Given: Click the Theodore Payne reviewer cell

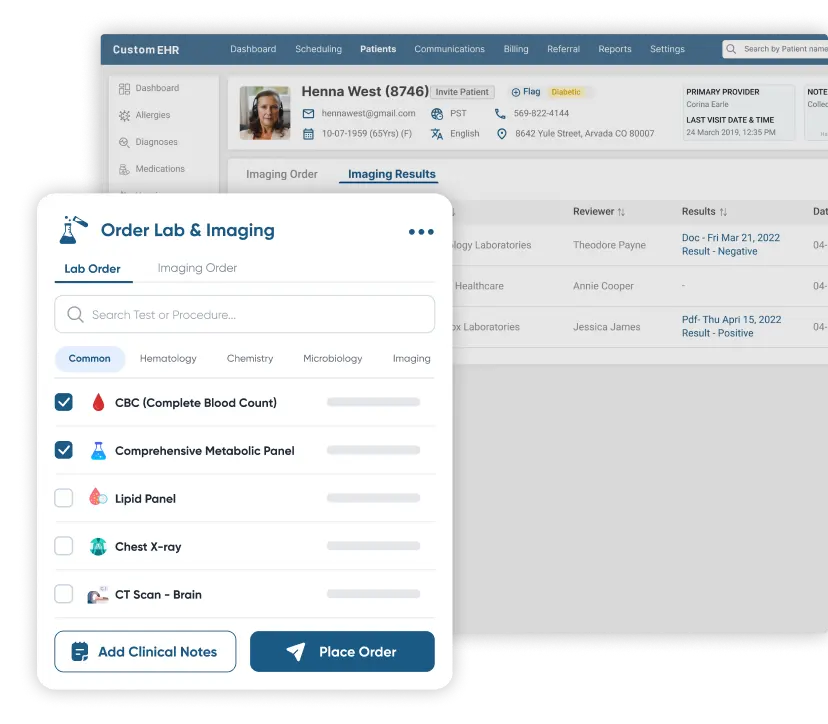Looking at the screenshot, I should click(609, 245).
